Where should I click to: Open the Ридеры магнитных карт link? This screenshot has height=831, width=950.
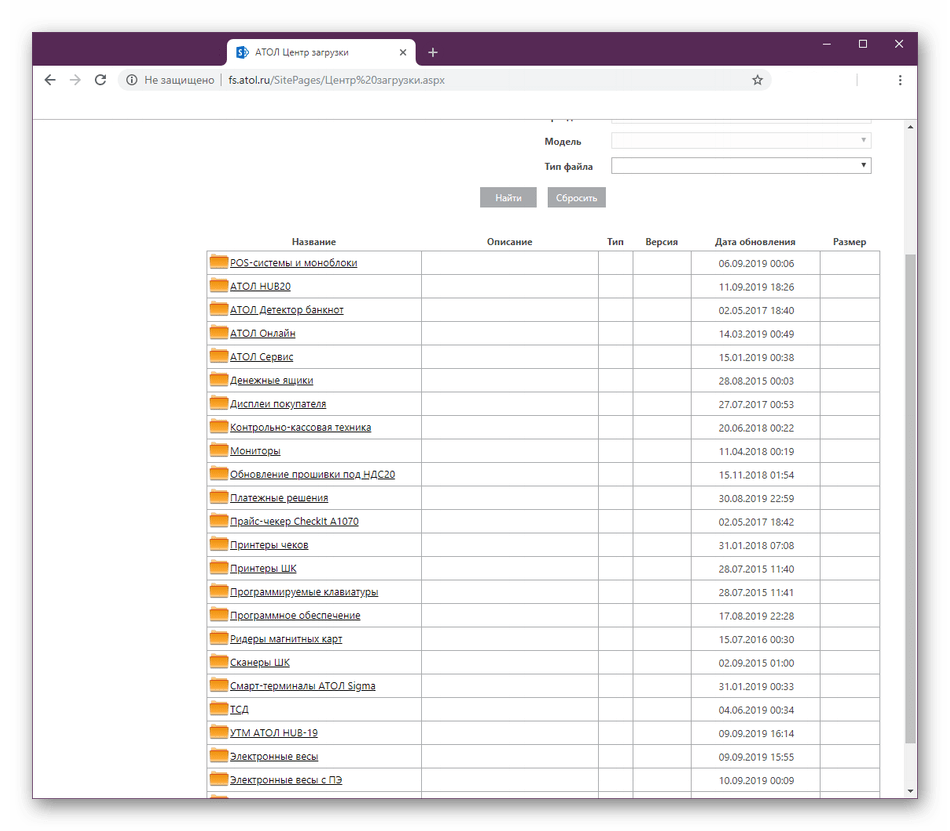point(286,640)
